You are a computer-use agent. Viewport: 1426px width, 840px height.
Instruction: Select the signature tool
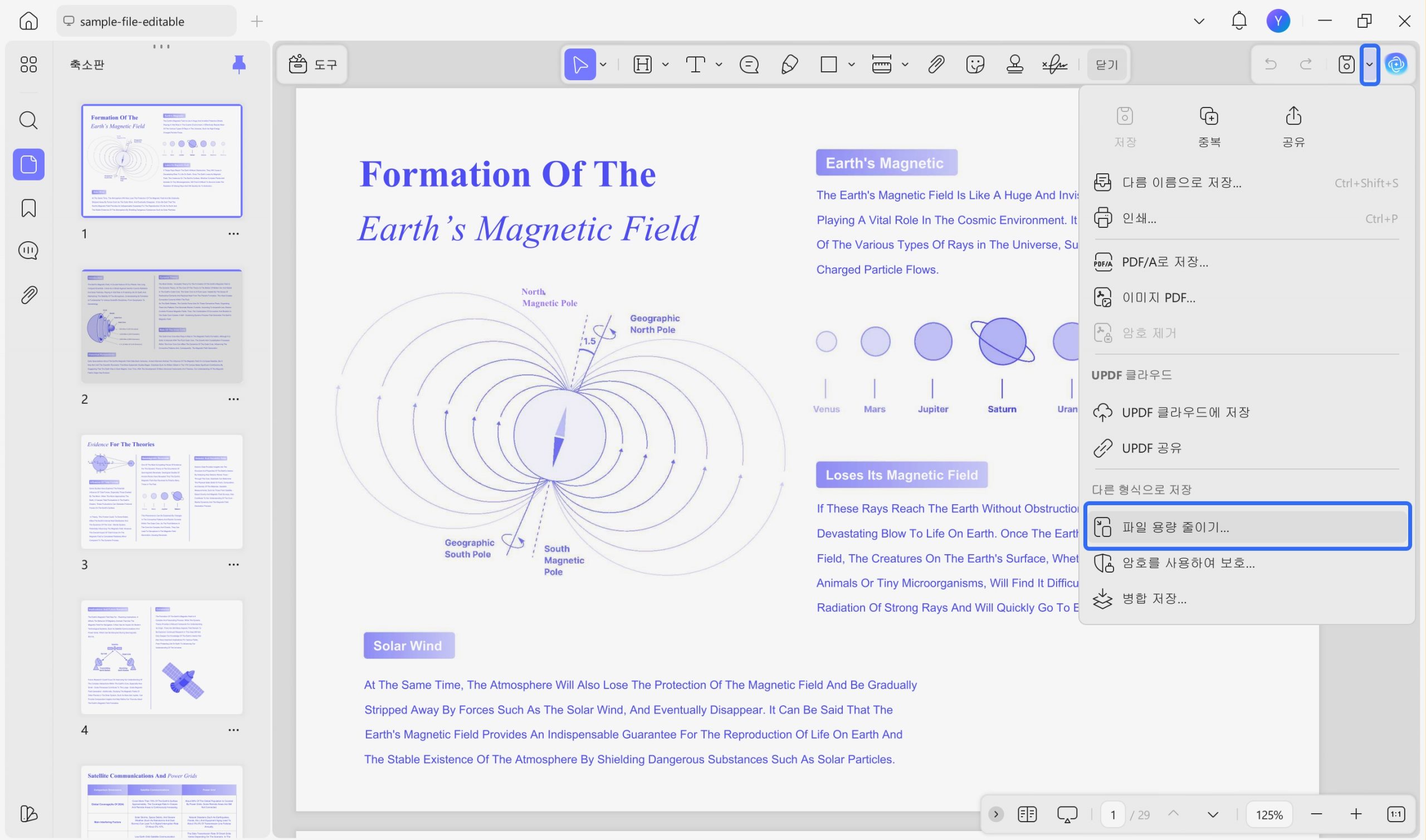coord(1055,64)
